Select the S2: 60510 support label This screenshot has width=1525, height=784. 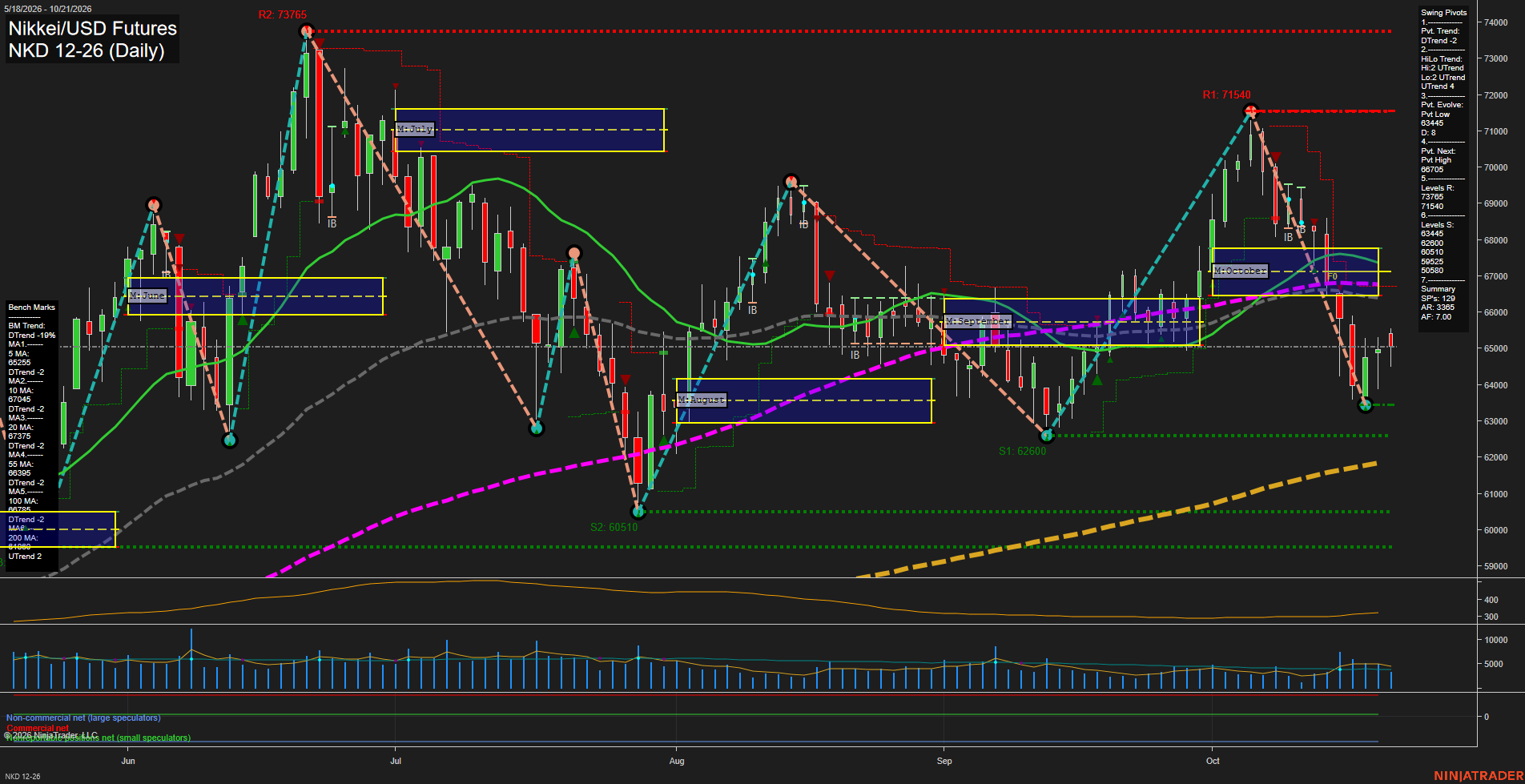(x=614, y=527)
